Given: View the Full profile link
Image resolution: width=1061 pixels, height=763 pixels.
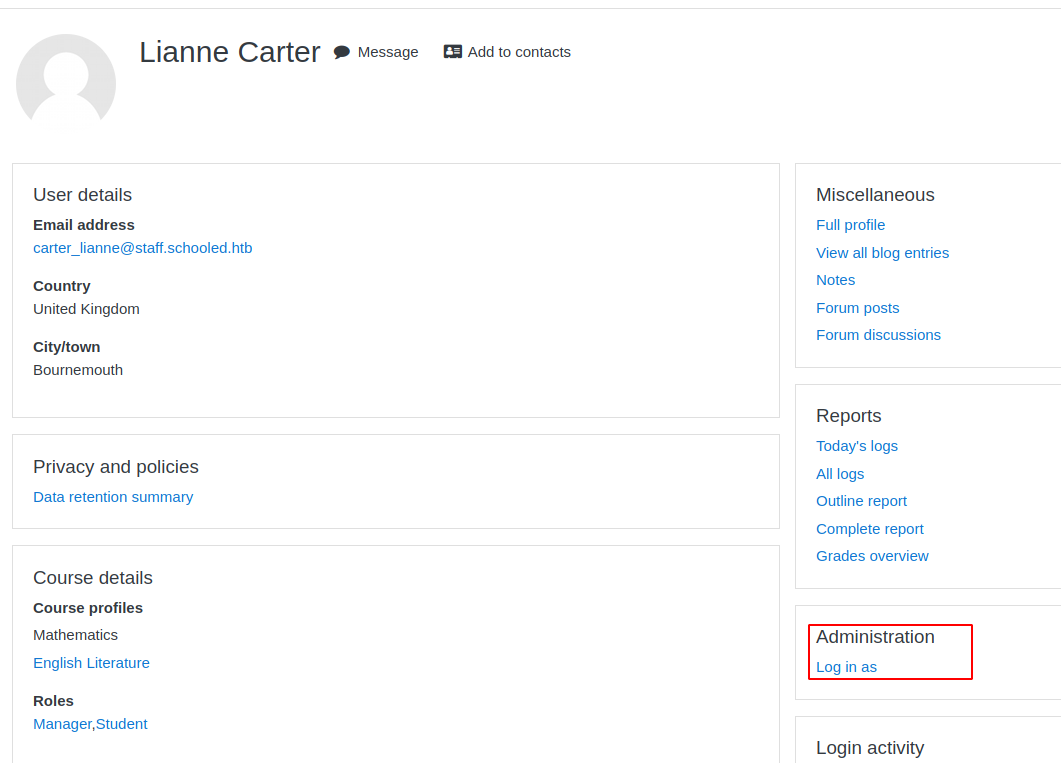Looking at the screenshot, I should [x=850, y=225].
